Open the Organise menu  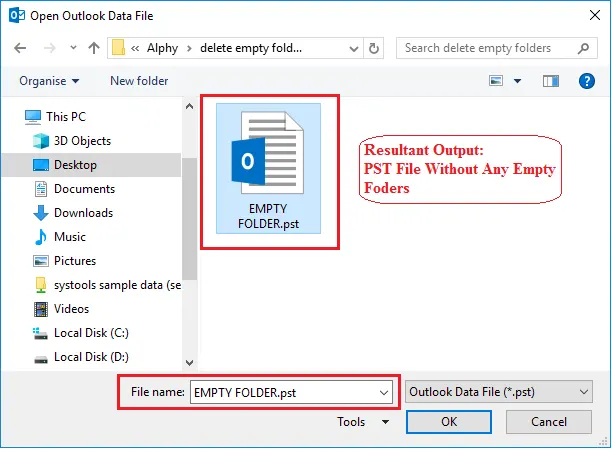49,81
